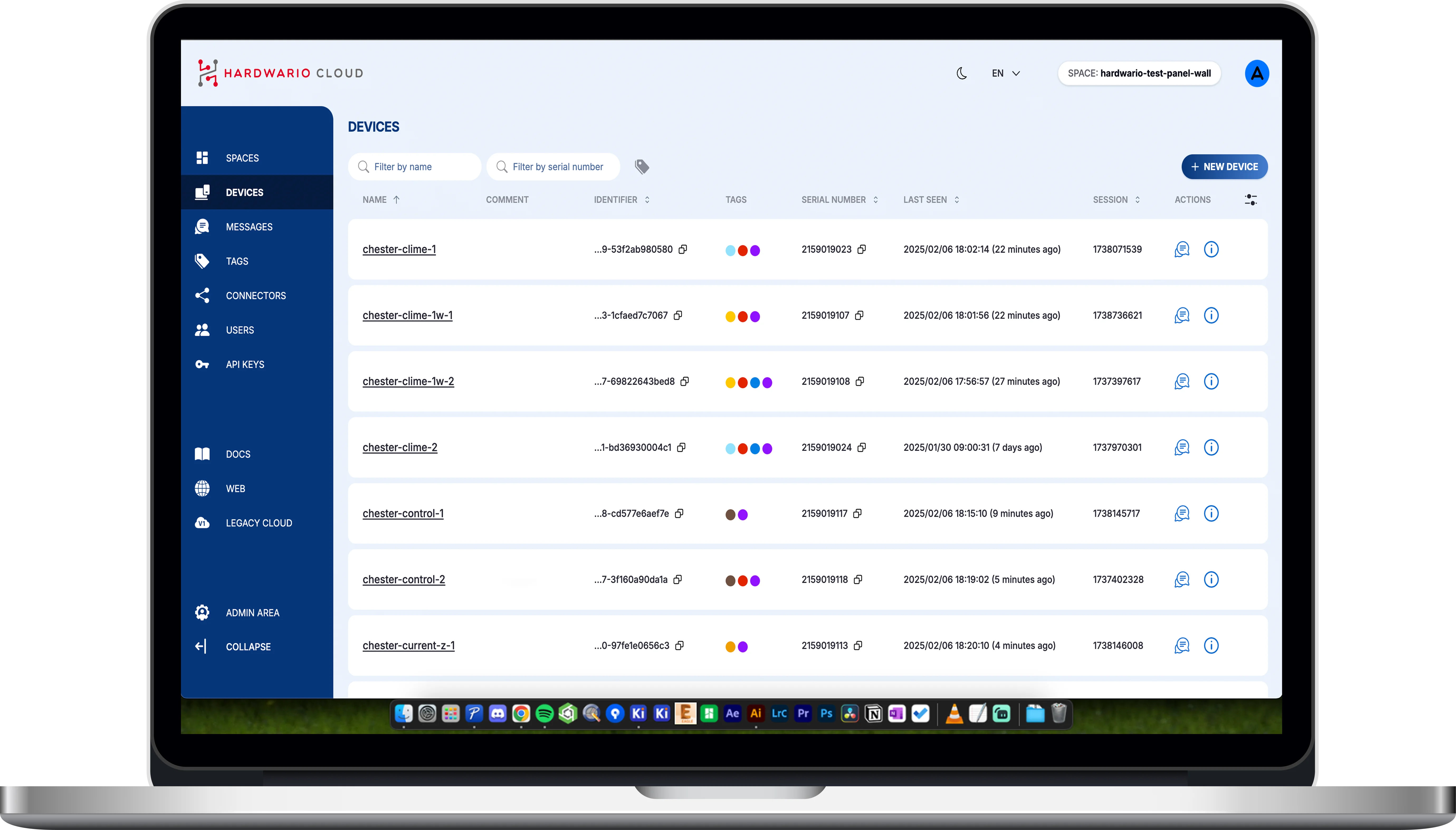Open the chester-clime-1 device link

(399, 249)
